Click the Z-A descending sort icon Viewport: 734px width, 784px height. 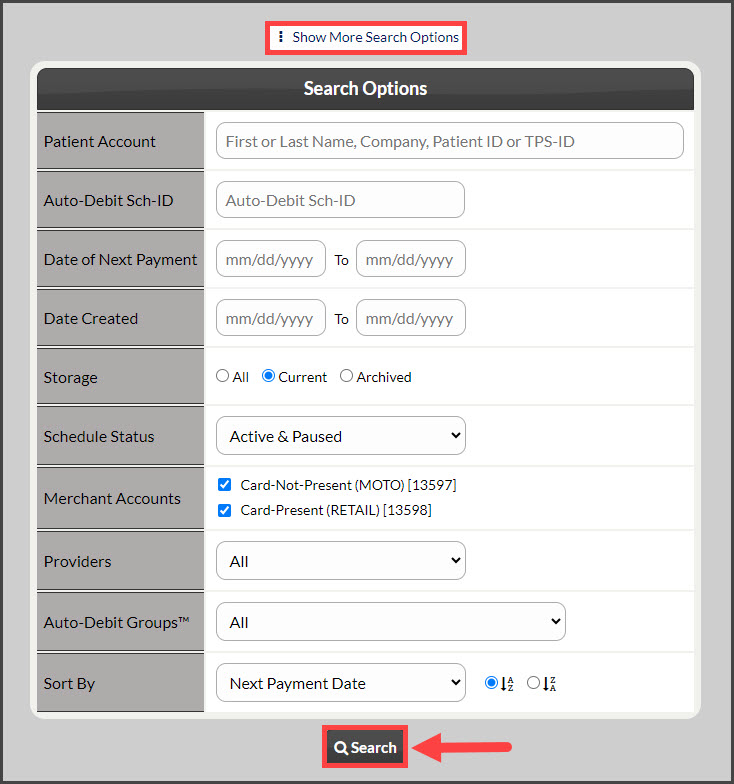pyautogui.click(x=550, y=684)
